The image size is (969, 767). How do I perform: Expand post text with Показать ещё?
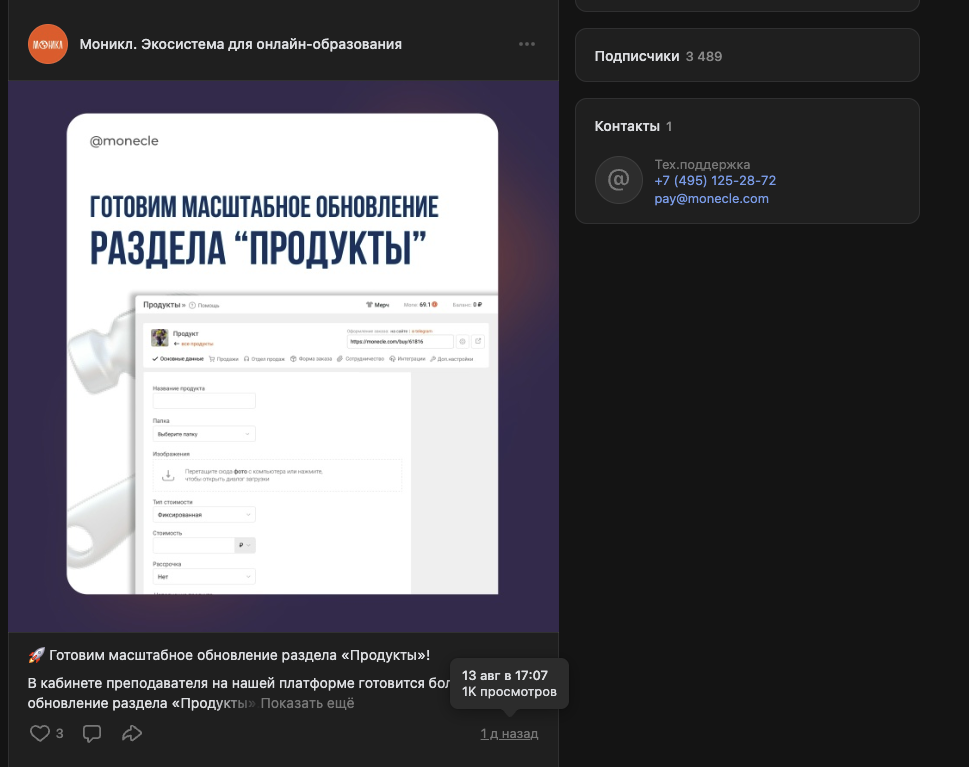pyautogui.click(x=307, y=703)
